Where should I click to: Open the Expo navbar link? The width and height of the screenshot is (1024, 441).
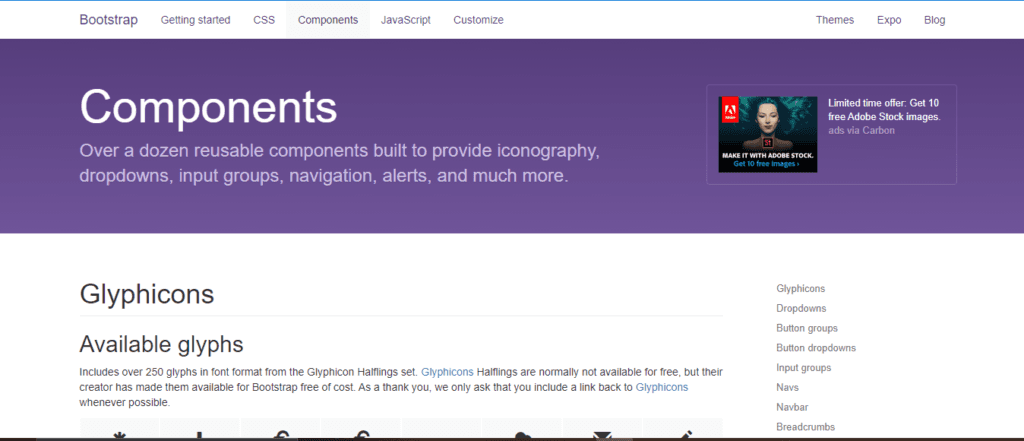click(889, 20)
